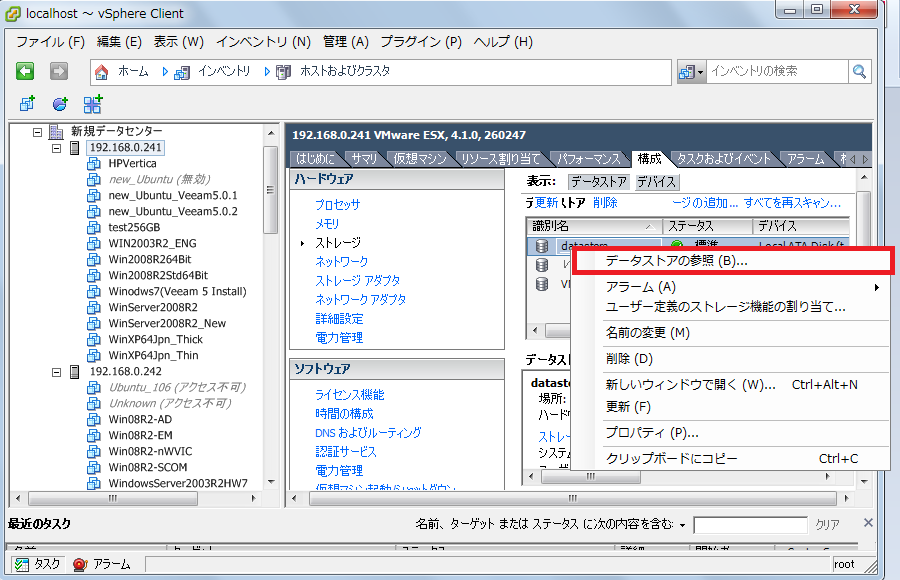900x580 pixels.
Task: Click the second datastore icon in the list
Action: [x=541, y=265]
